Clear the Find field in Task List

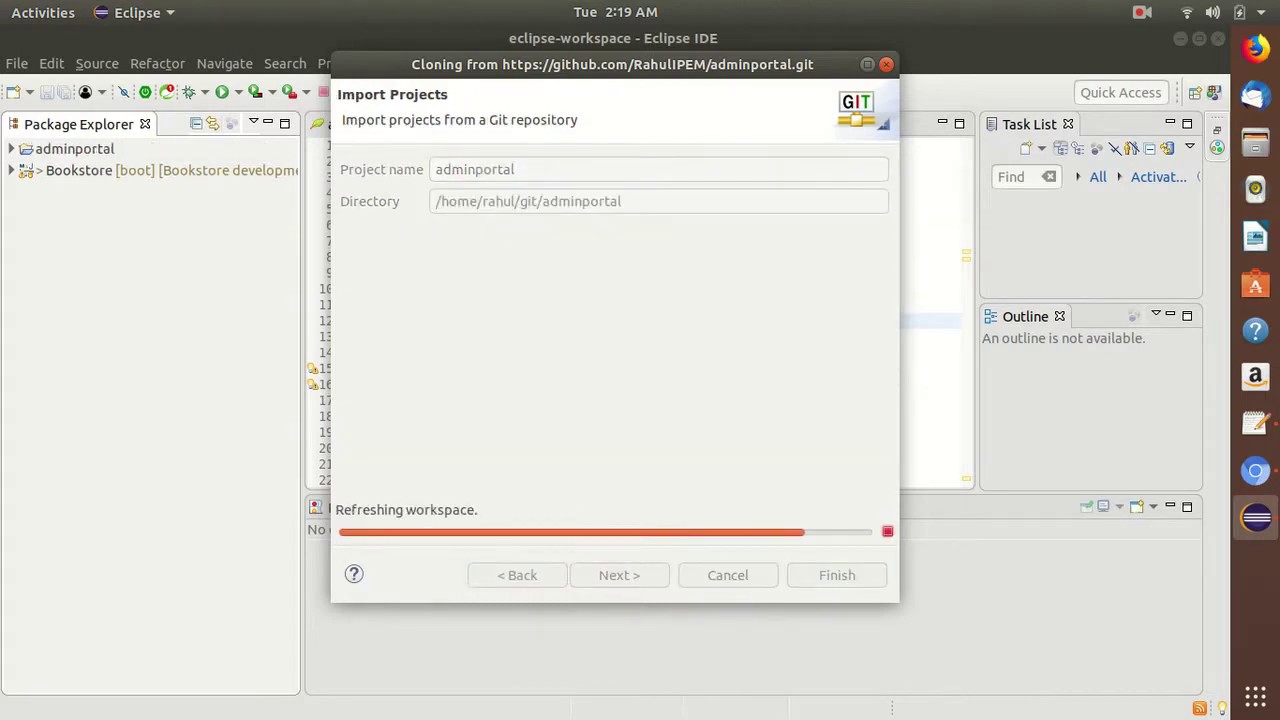(x=1049, y=177)
